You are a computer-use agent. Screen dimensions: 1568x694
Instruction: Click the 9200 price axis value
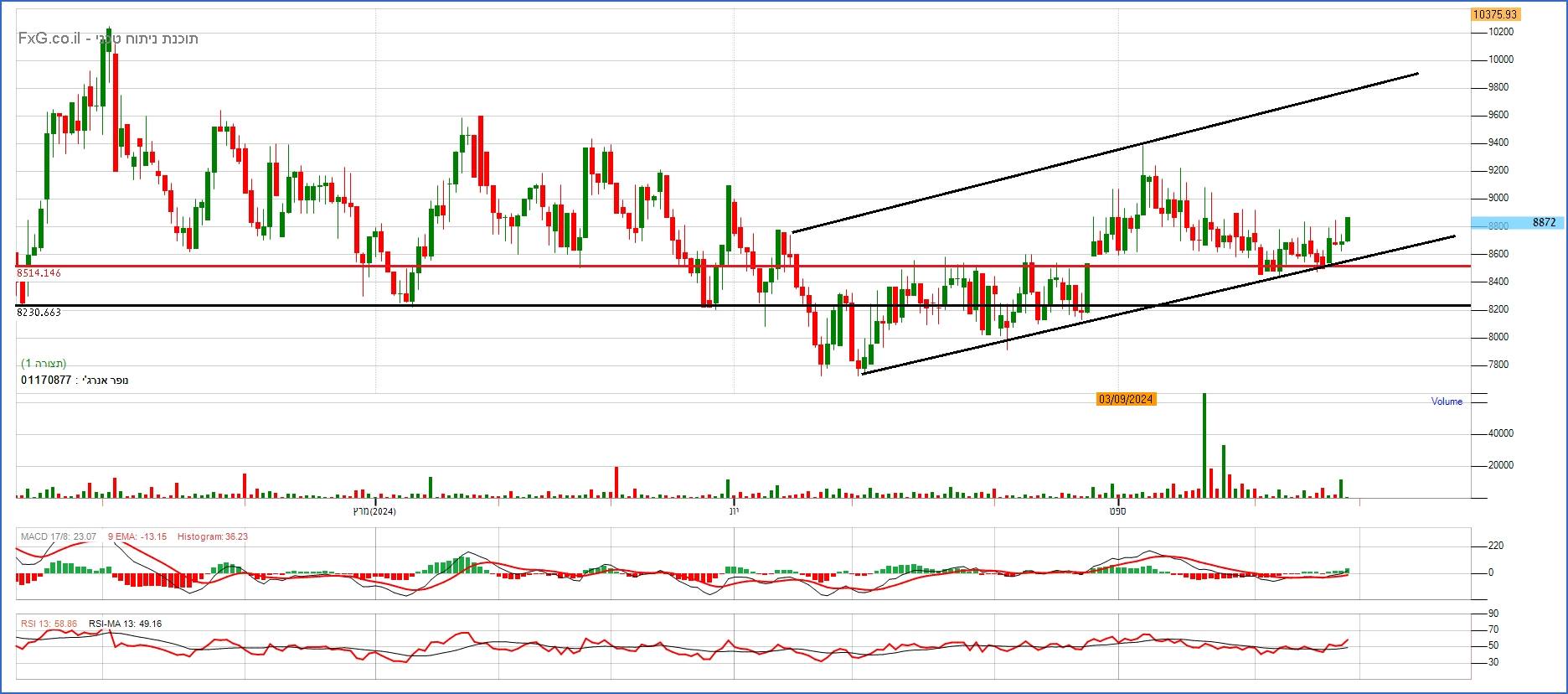pos(1498,170)
